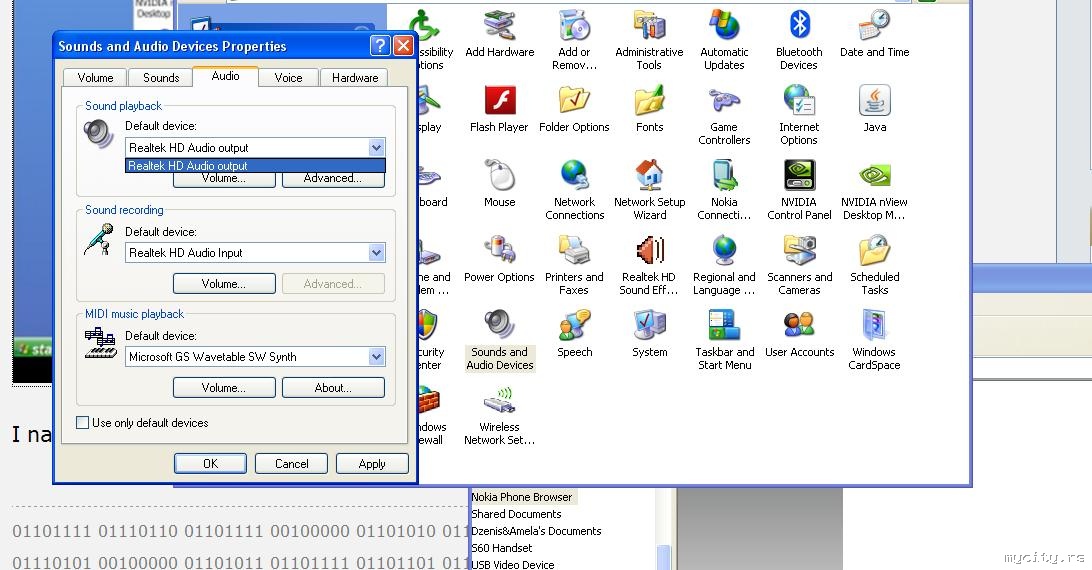Screen dimensions: 1092x570
Task: Open the Add Hardware icon
Action: click(499, 33)
